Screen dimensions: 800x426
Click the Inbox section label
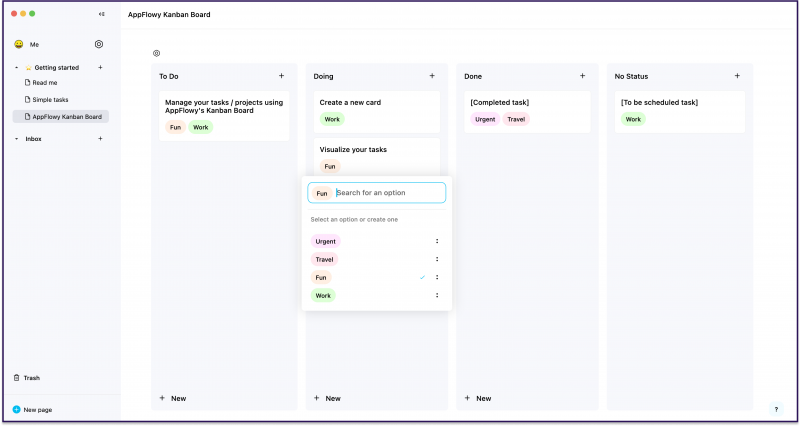click(x=34, y=139)
